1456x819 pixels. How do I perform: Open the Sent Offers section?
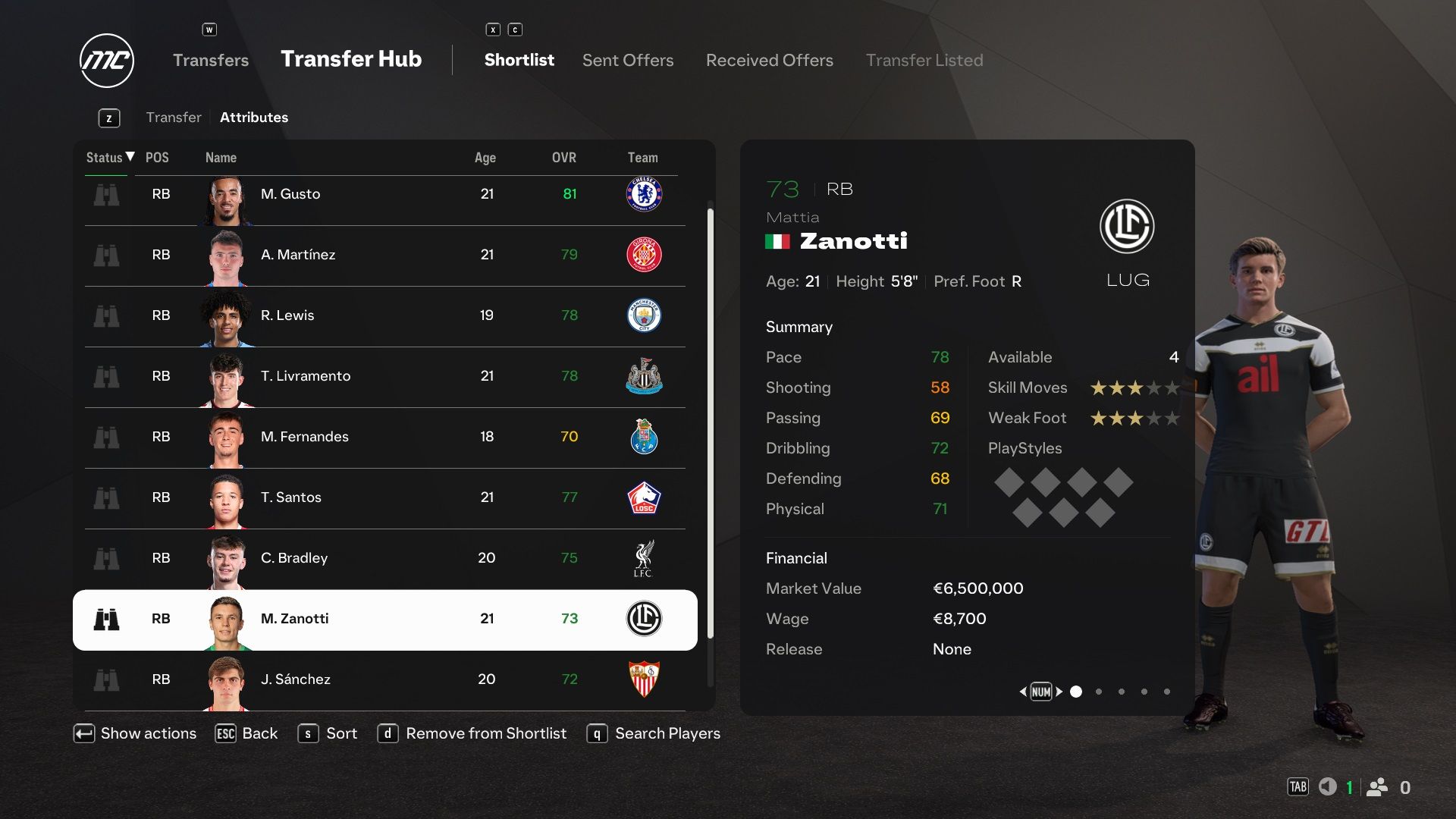(628, 59)
